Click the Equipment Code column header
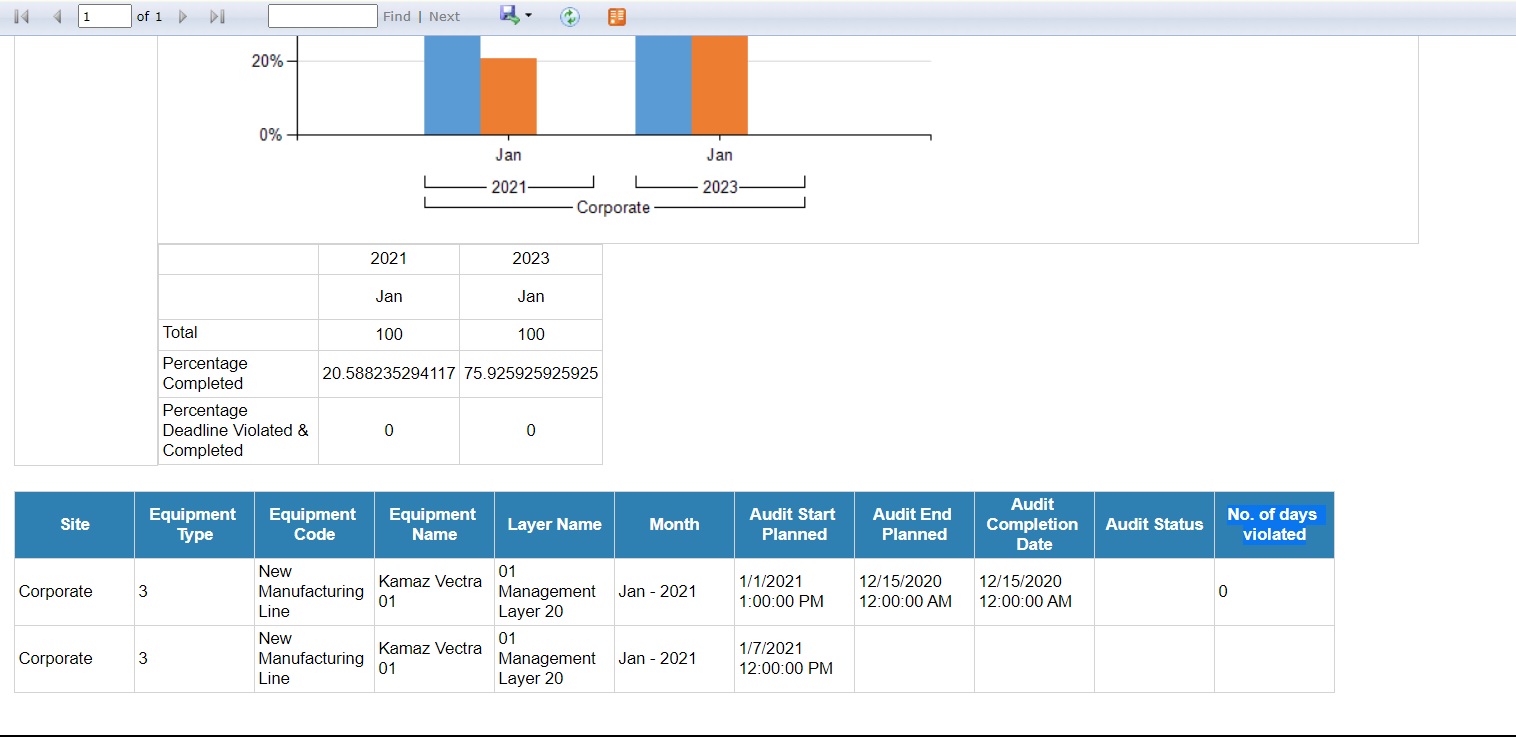The width and height of the screenshot is (1516, 737). coord(314,525)
